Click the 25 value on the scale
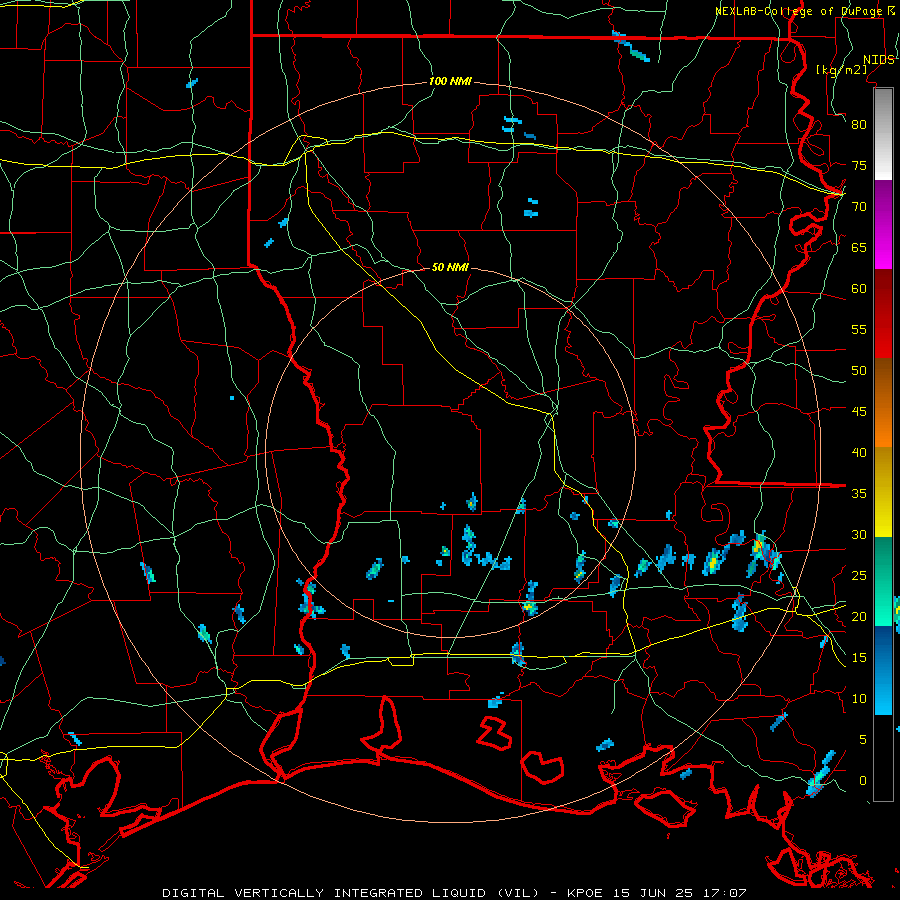Image resolution: width=900 pixels, height=900 pixels. pyautogui.click(x=859, y=575)
